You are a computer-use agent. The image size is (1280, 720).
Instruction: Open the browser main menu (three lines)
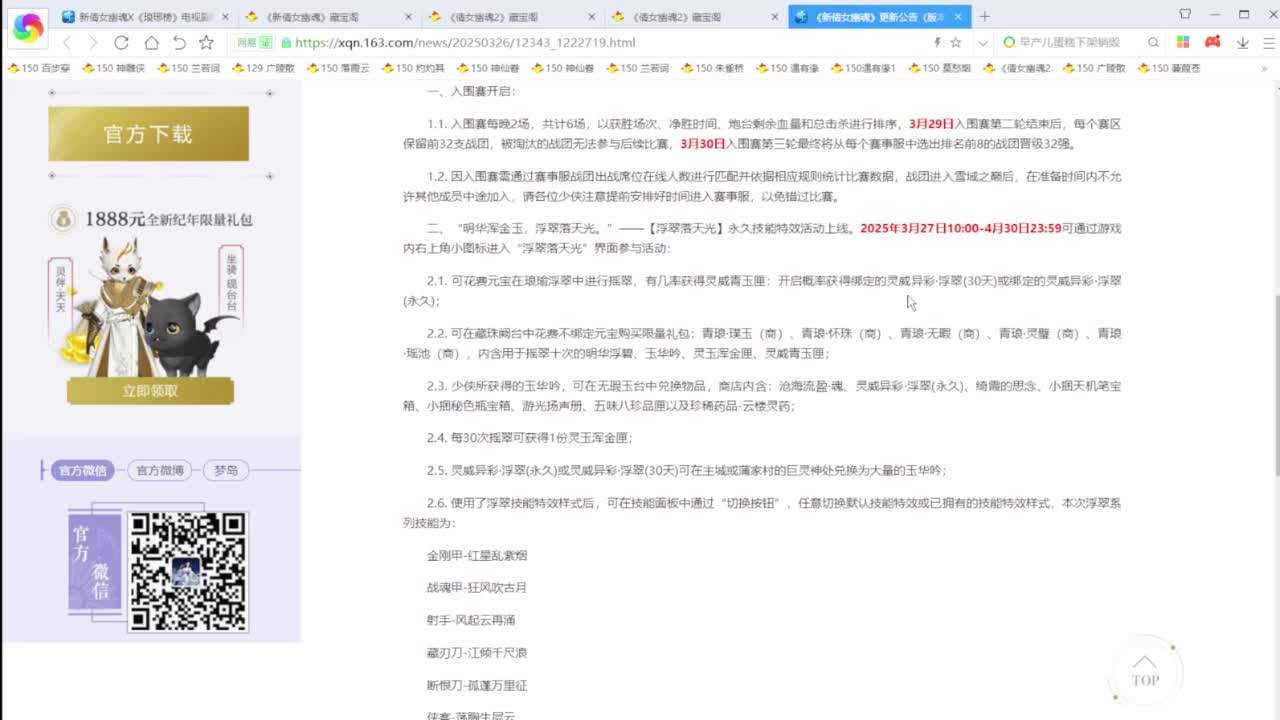(1269, 43)
